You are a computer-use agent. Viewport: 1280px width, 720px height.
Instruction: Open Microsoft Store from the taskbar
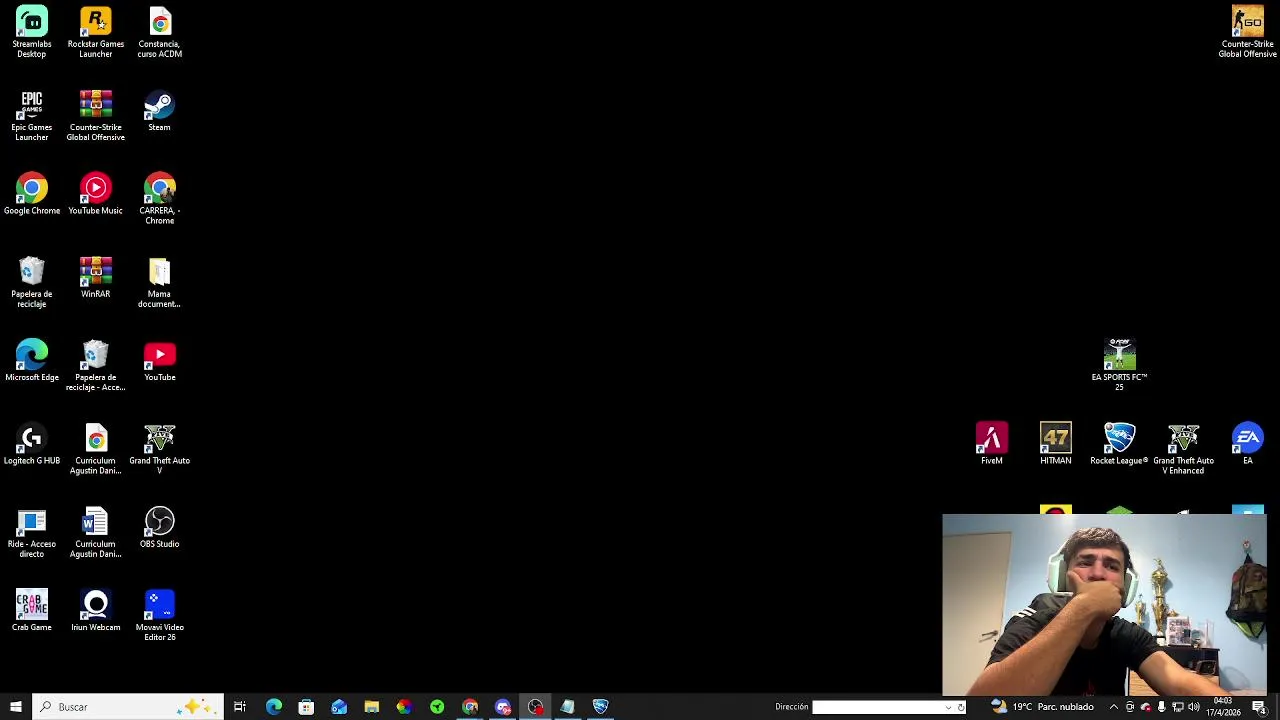[x=306, y=707]
